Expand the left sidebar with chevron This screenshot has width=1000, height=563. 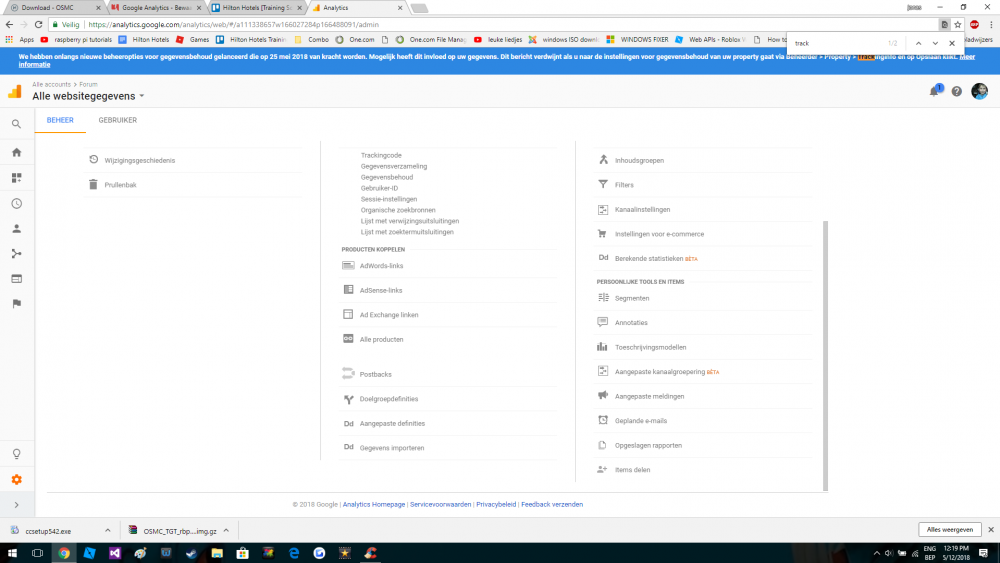click(17, 505)
